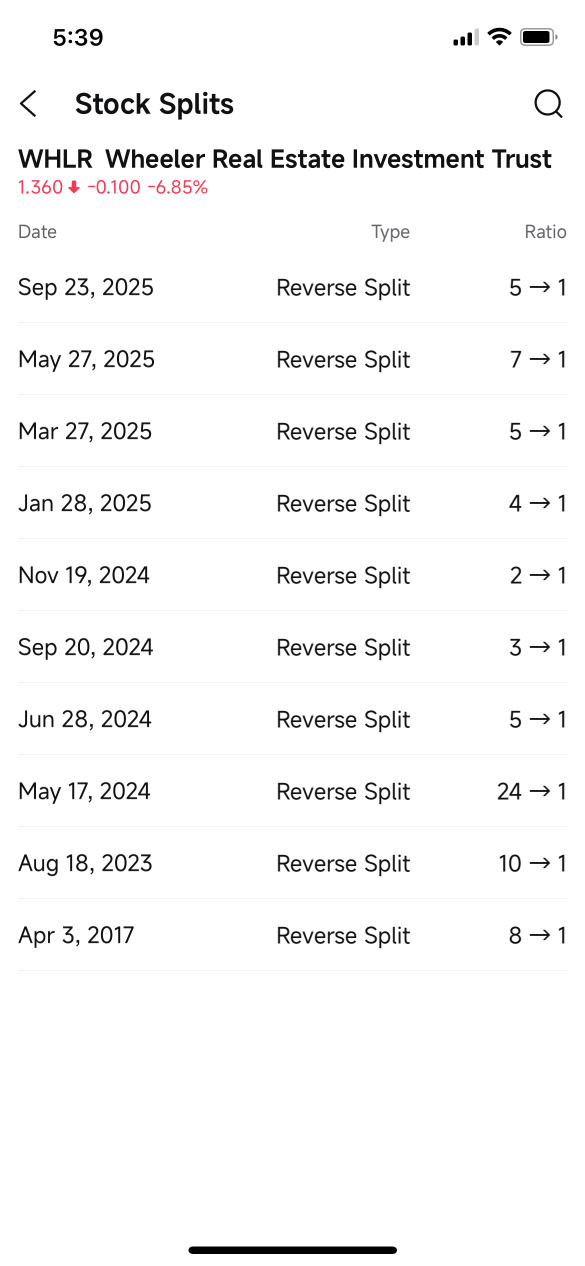Open Wheeler Real Estate Investment Trust name
The height and width of the screenshot is (1266, 585).
point(328,159)
